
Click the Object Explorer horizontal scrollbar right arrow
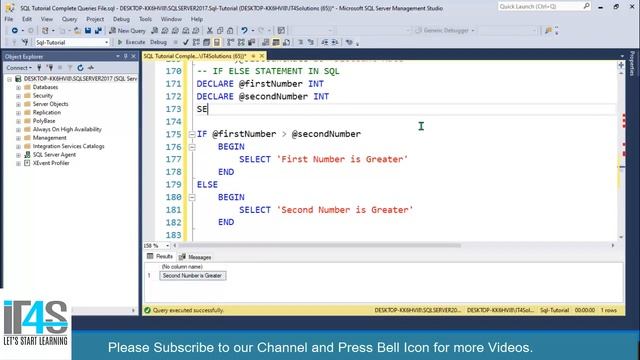pyautogui.click(x=133, y=311)
